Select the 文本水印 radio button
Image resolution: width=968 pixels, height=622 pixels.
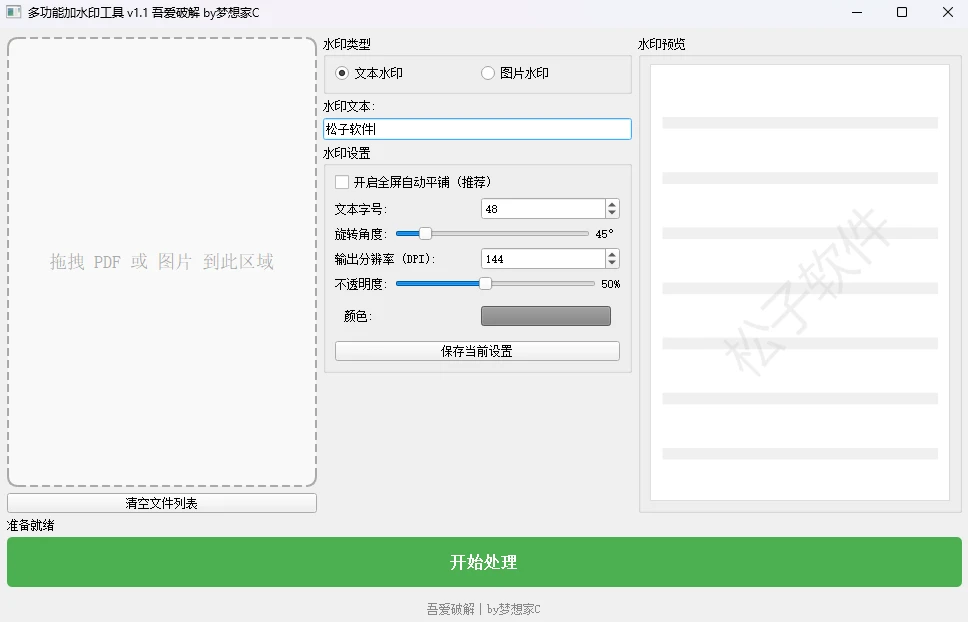[x=341, y=72]
